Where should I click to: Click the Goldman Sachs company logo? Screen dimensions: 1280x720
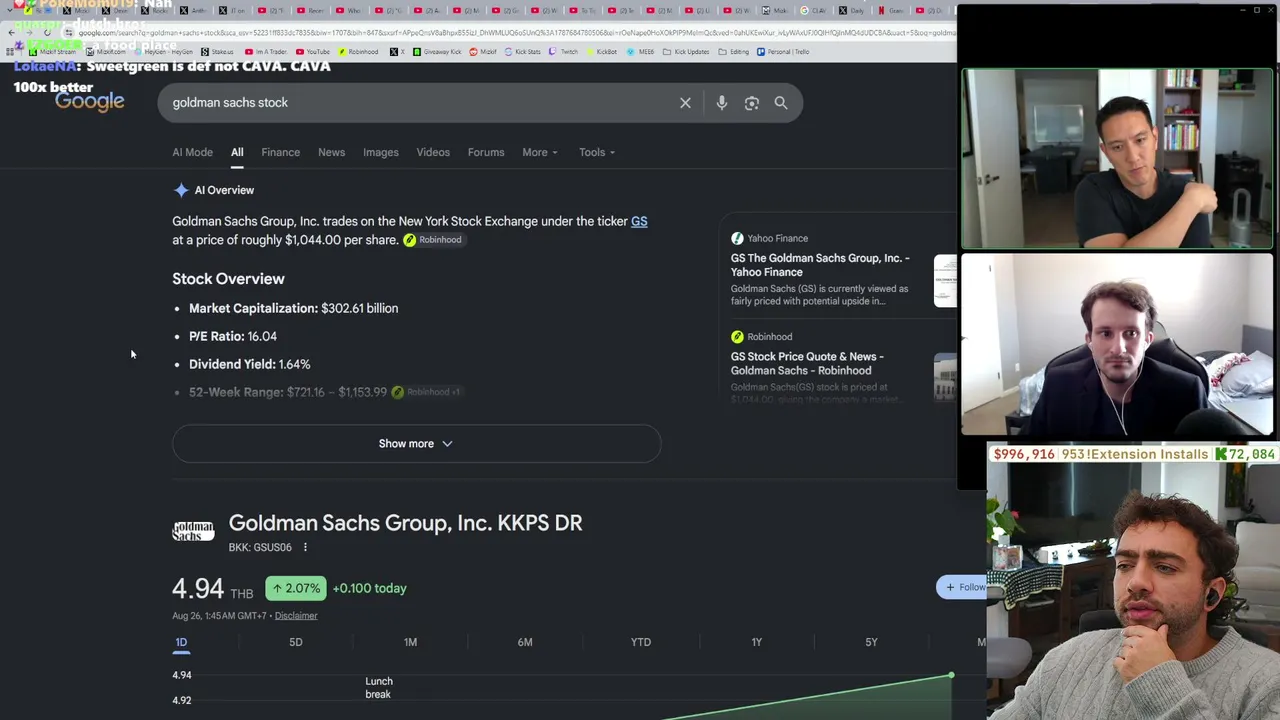(x=193, y=531)
